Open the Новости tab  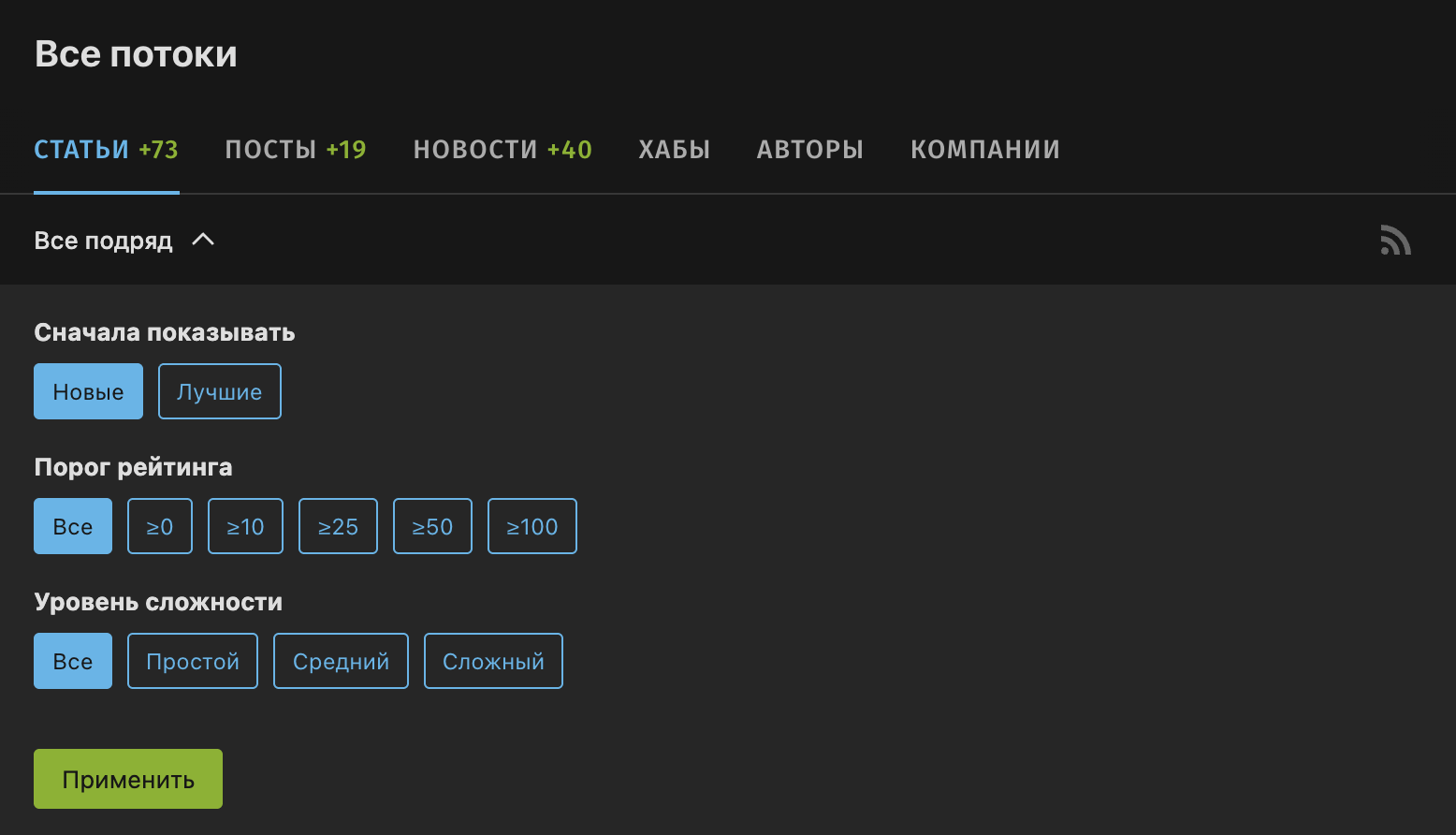[502, 150]
